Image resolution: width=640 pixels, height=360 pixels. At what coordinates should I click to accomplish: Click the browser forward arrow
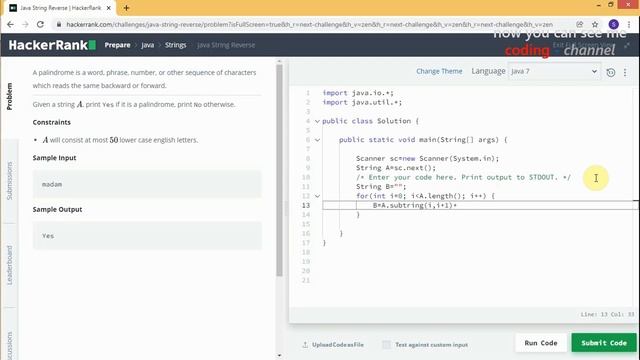[x=25, y=24]
